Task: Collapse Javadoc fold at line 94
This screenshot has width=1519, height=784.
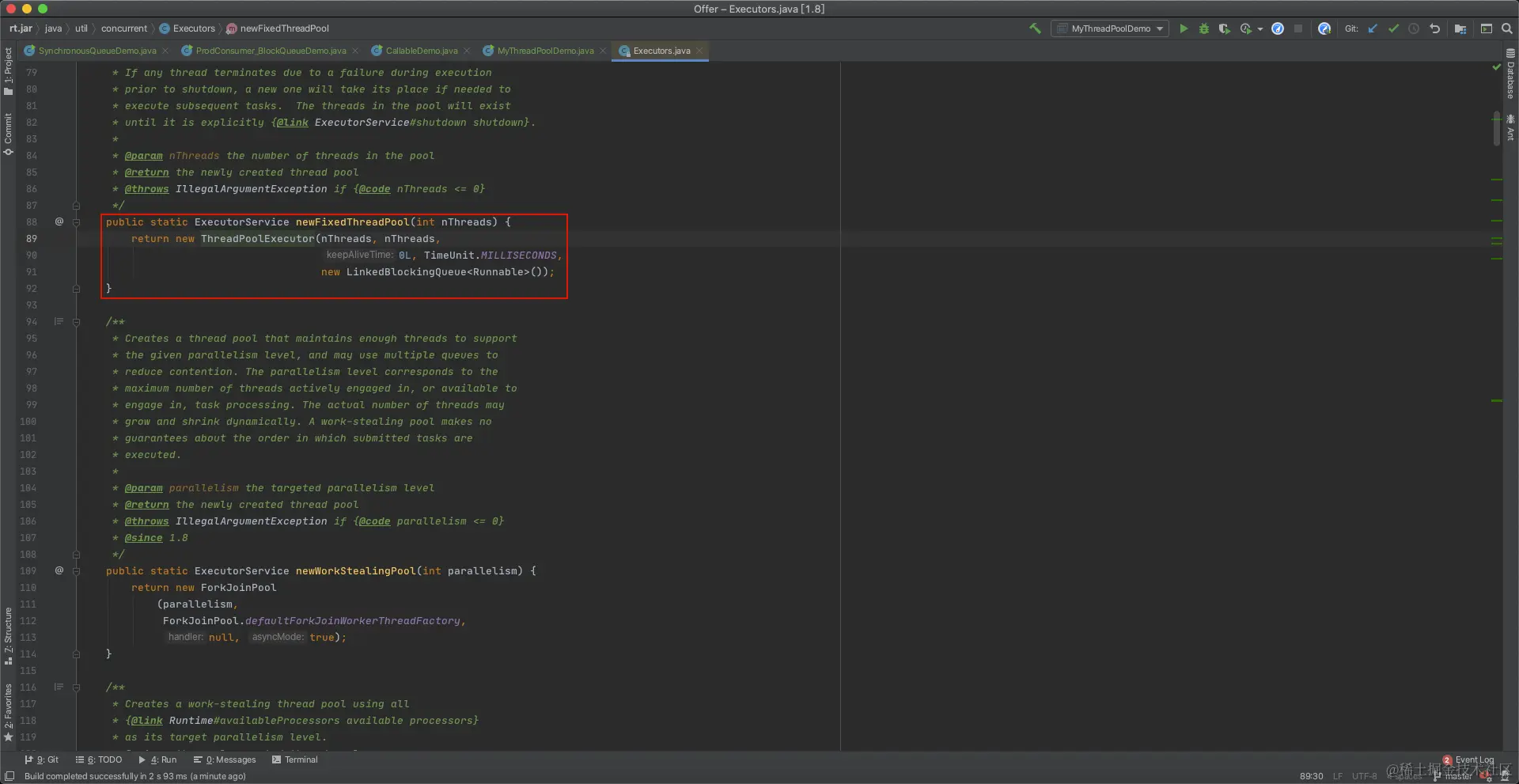Action: pyautogui.click(x=76, y=322)
